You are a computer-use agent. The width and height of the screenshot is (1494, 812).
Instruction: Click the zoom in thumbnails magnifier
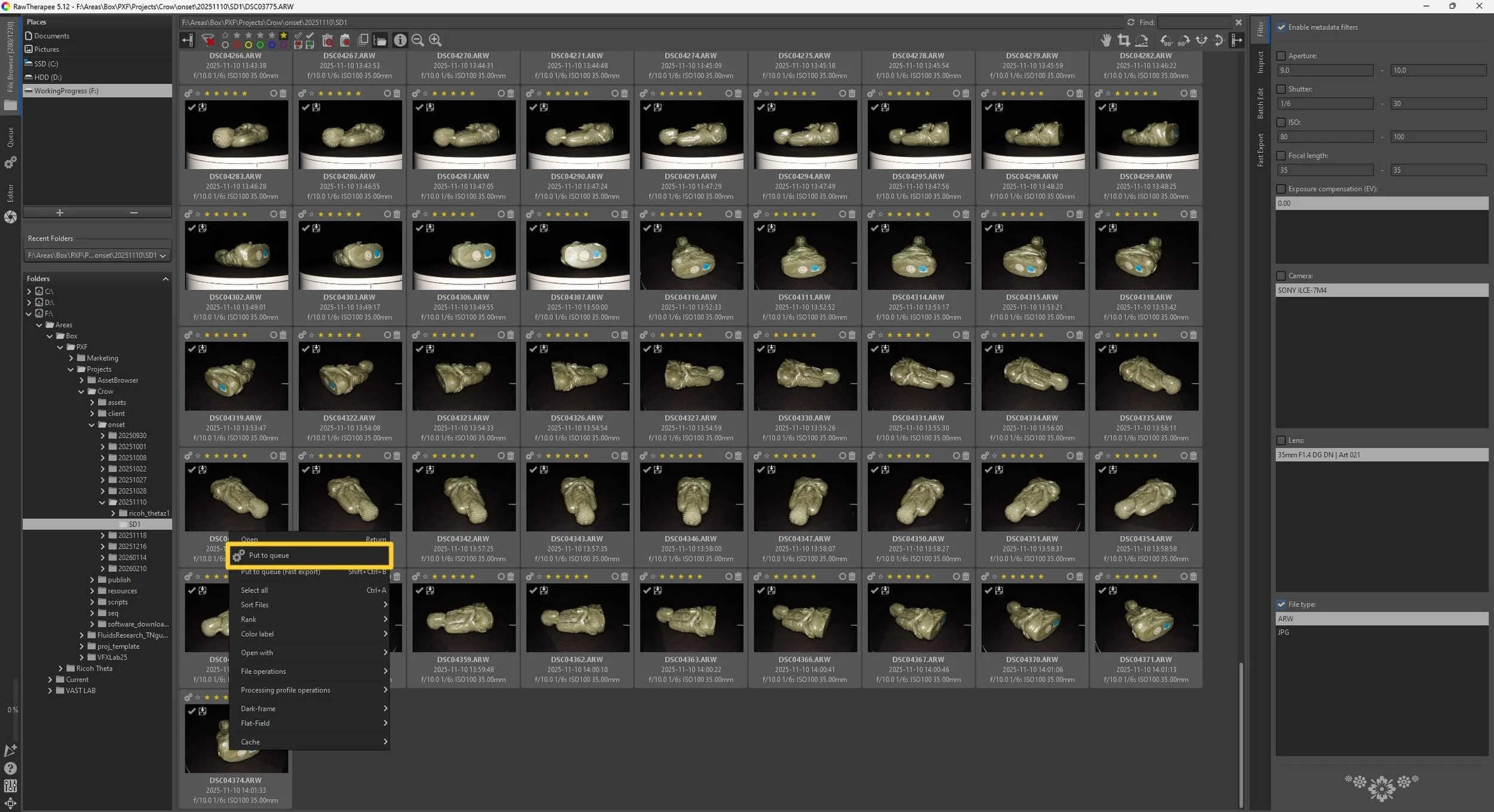[435, 40]
